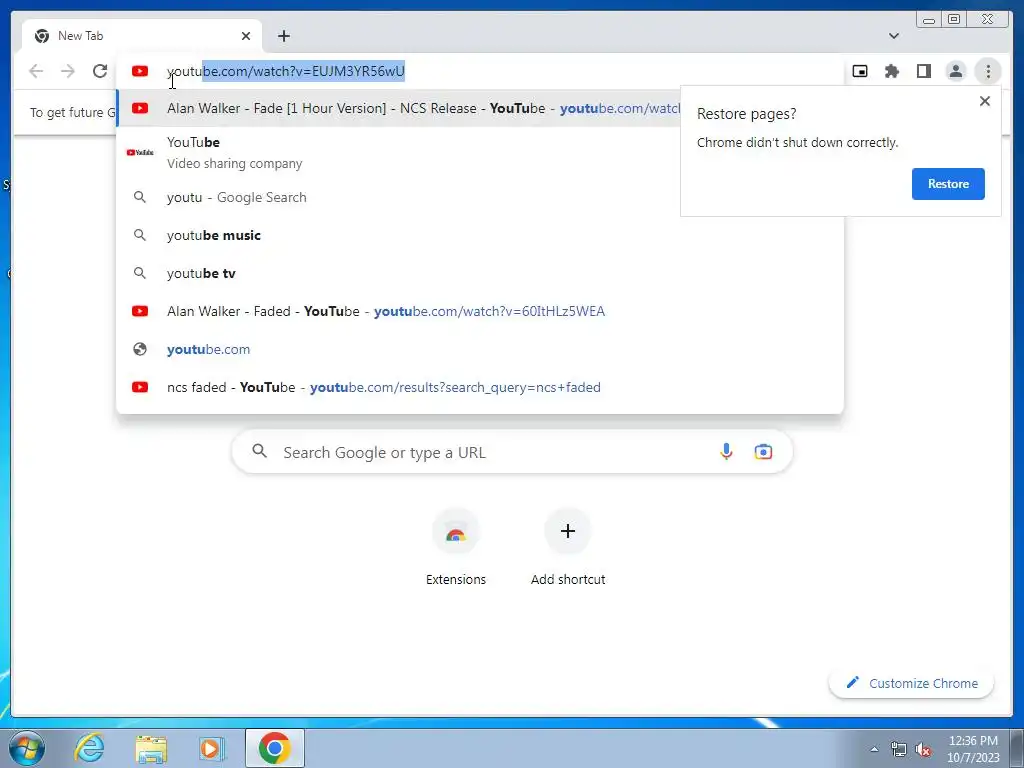Open the media picture-in-picture toolbar icon

click(860, 71)
